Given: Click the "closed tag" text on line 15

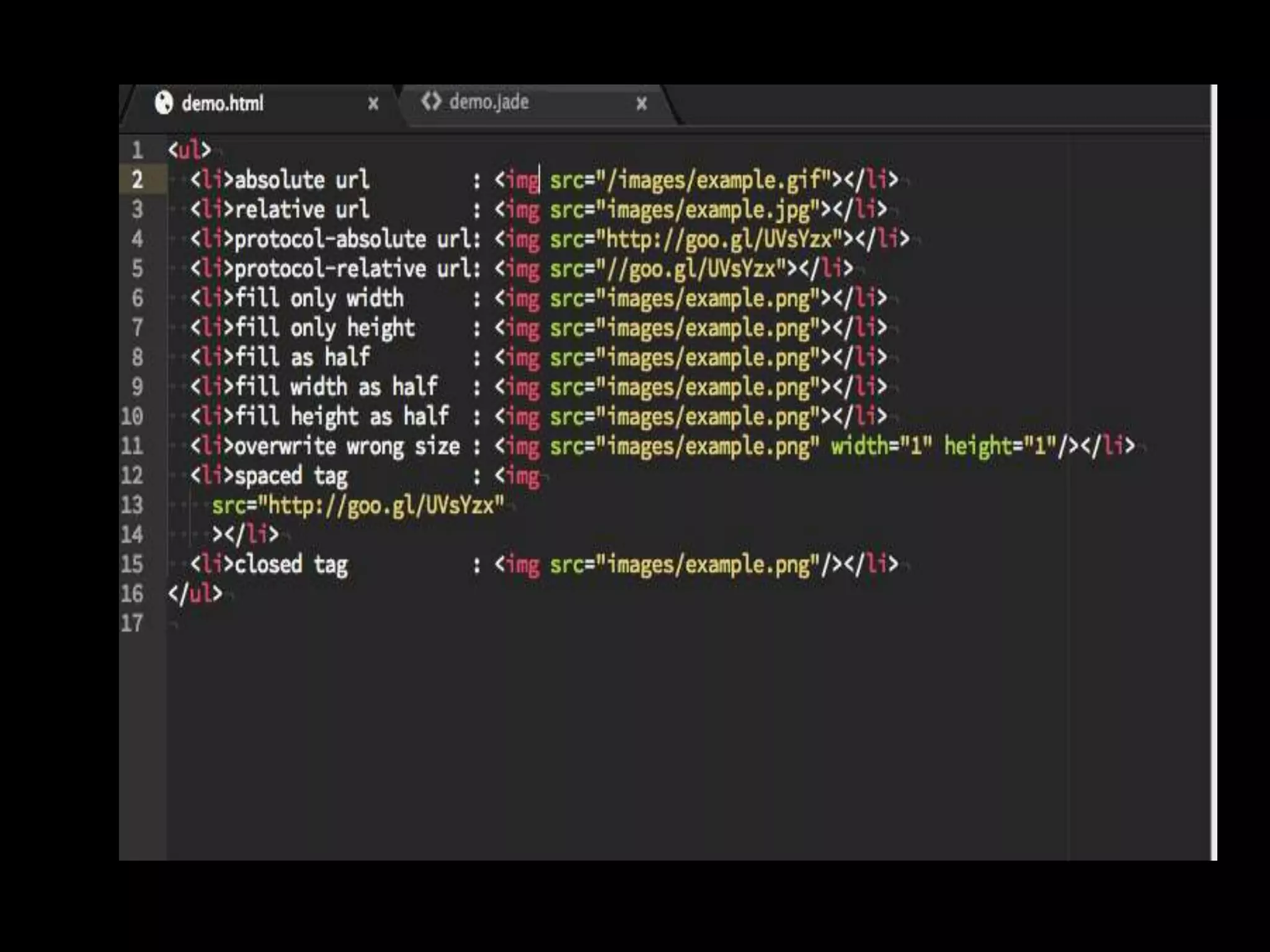Looking at the screenshot, I should tap(290, 565).
